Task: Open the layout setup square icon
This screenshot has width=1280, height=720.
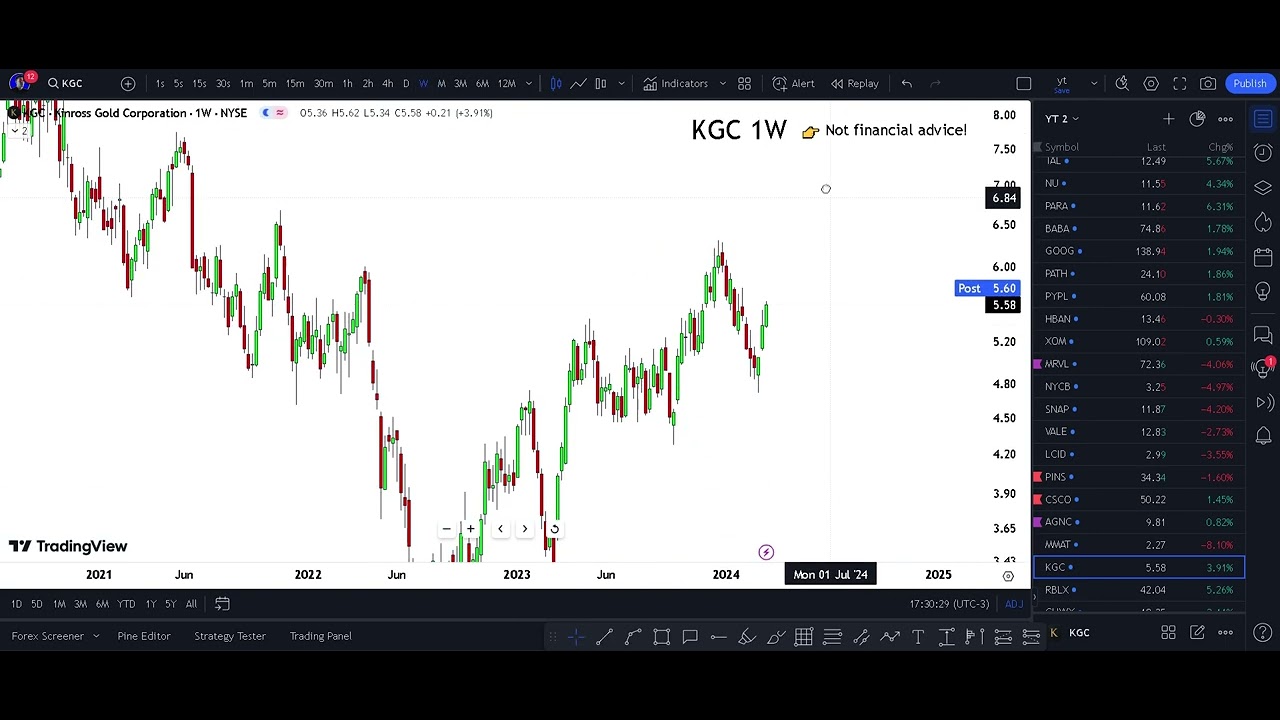Action: pos(1023,83)
